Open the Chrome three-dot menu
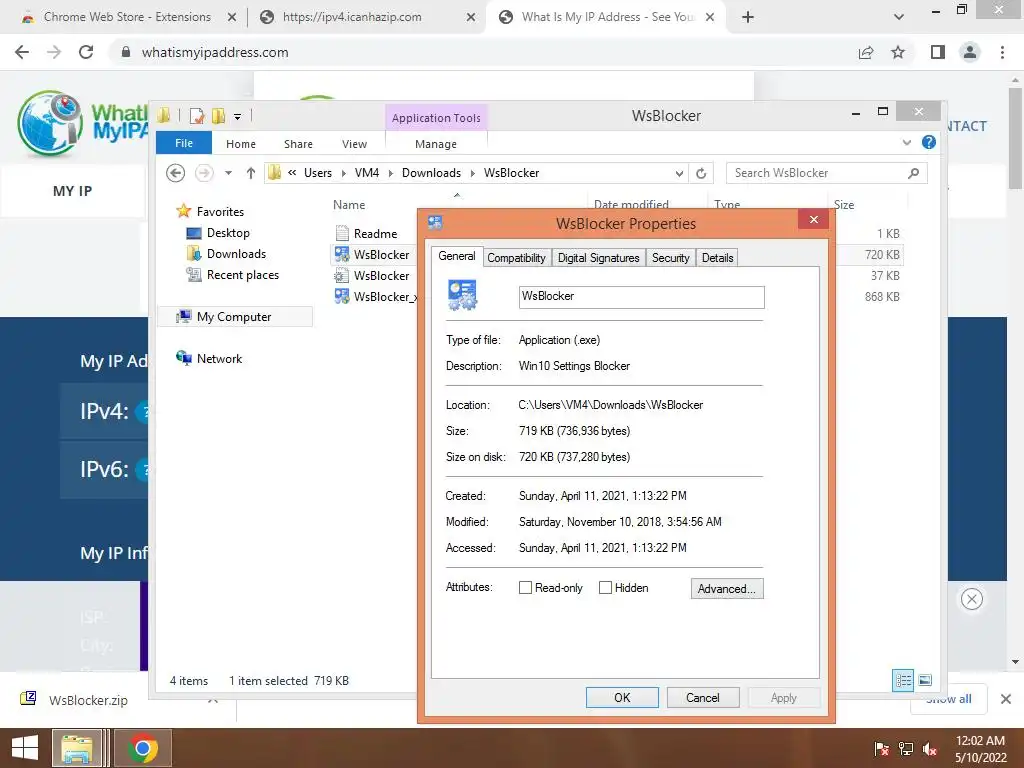Viewport: 1024px width, 768px height. tap(1002, 52)
